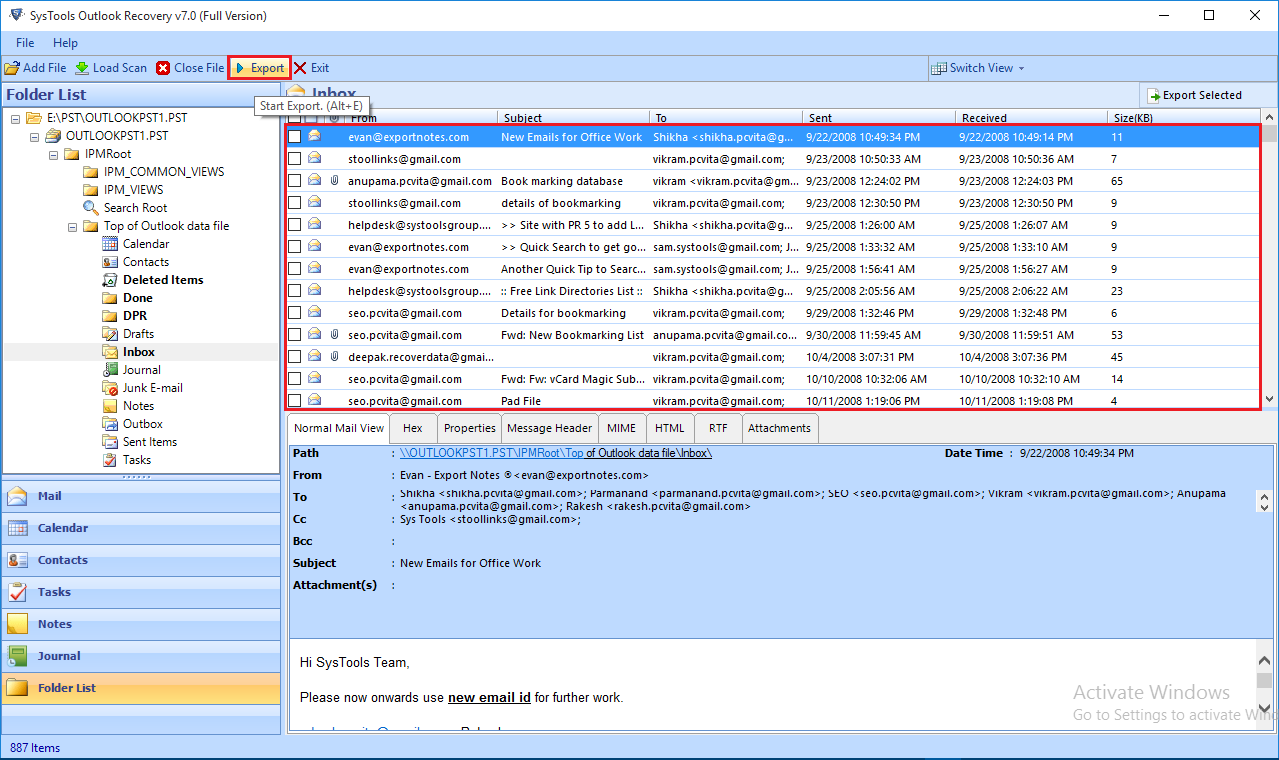The width and height of the screenshot is (1279, 760).
Task: Open the File menu
Action: coord(25,43)
